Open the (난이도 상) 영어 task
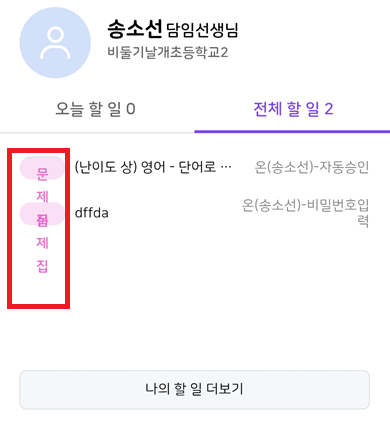The height and width of the screenshot is (421, 390). [153, 167]
